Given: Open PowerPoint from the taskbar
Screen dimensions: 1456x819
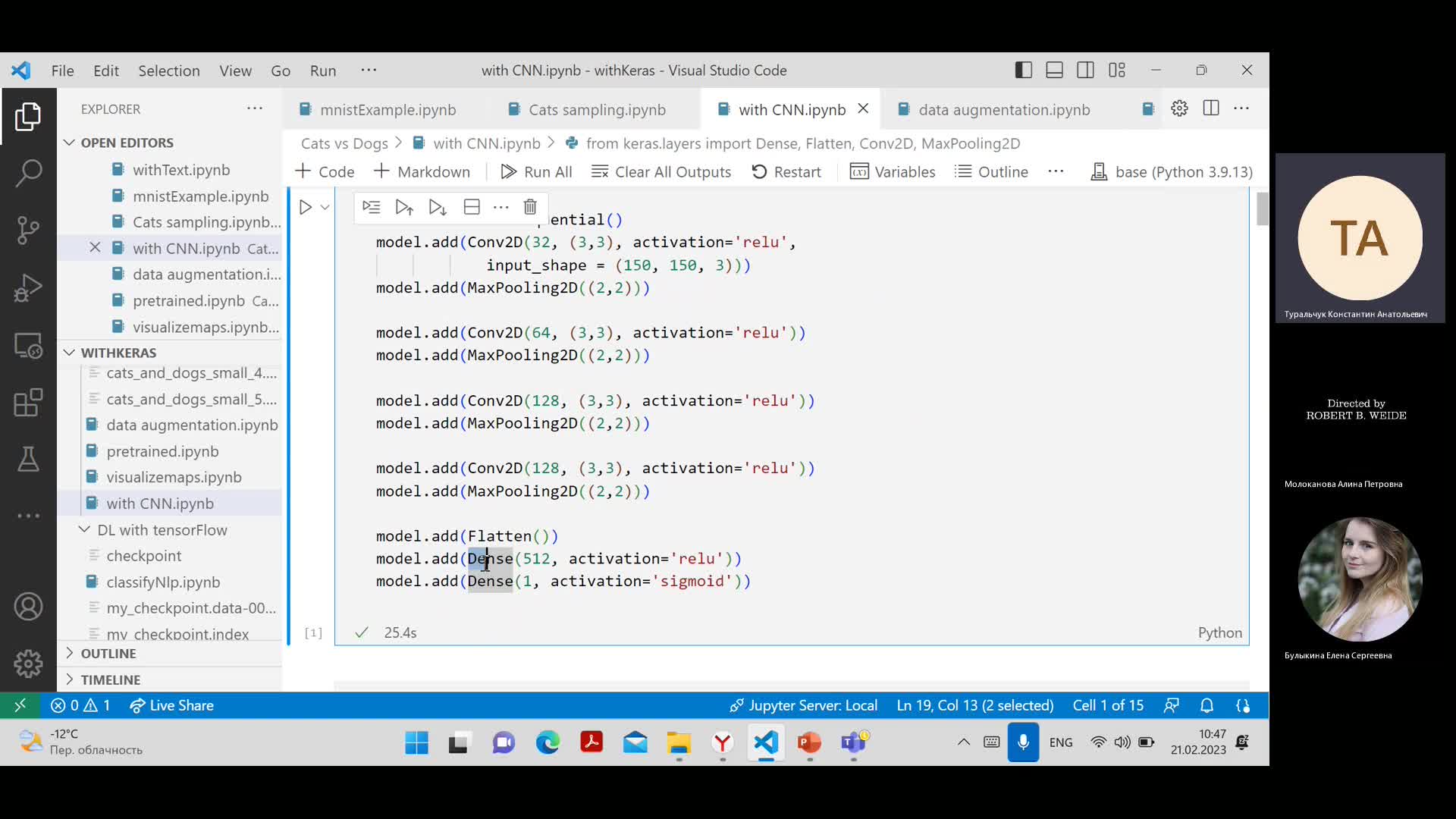Looking at the screenshot, I should pos(809,742).
